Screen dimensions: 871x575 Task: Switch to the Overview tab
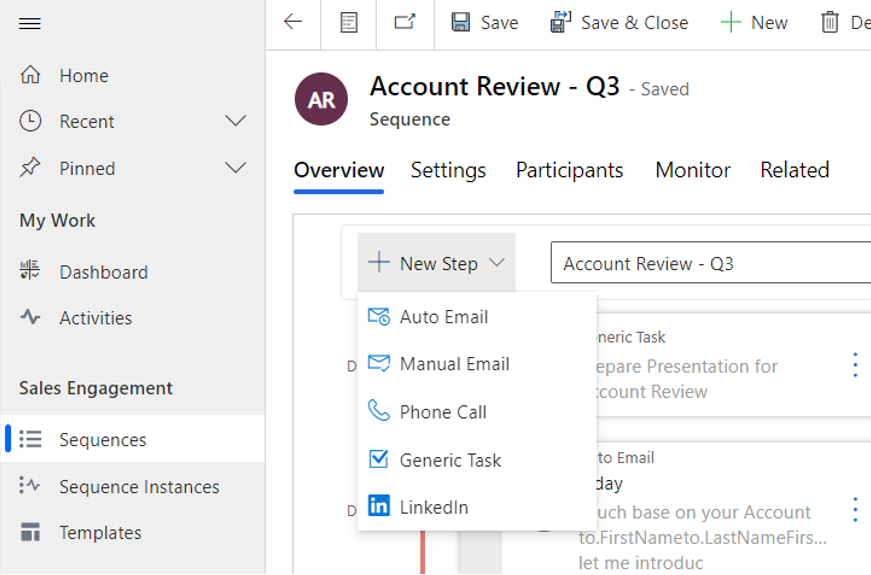(339, 170)
